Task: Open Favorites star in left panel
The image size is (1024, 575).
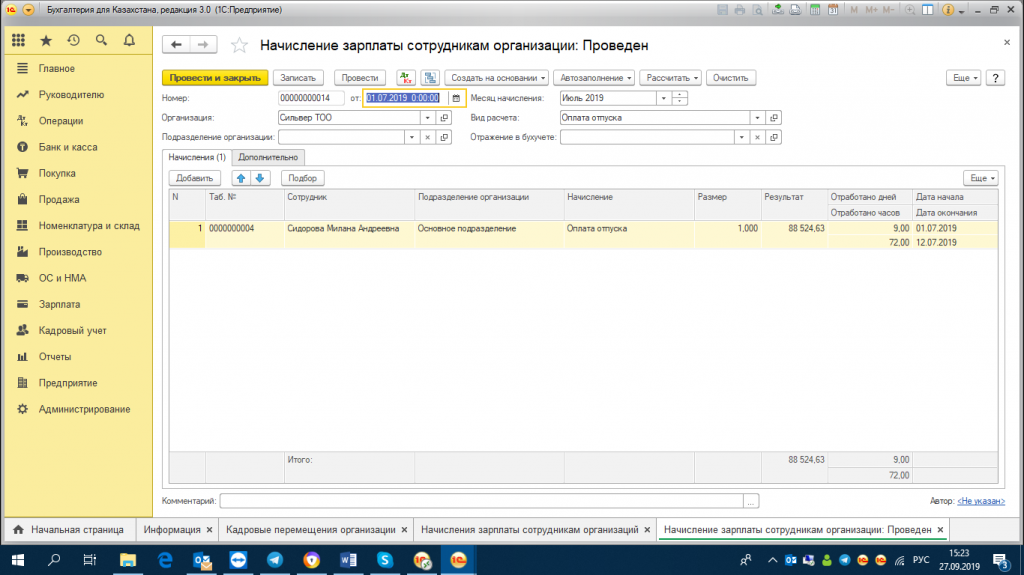Action: [46, 41]
